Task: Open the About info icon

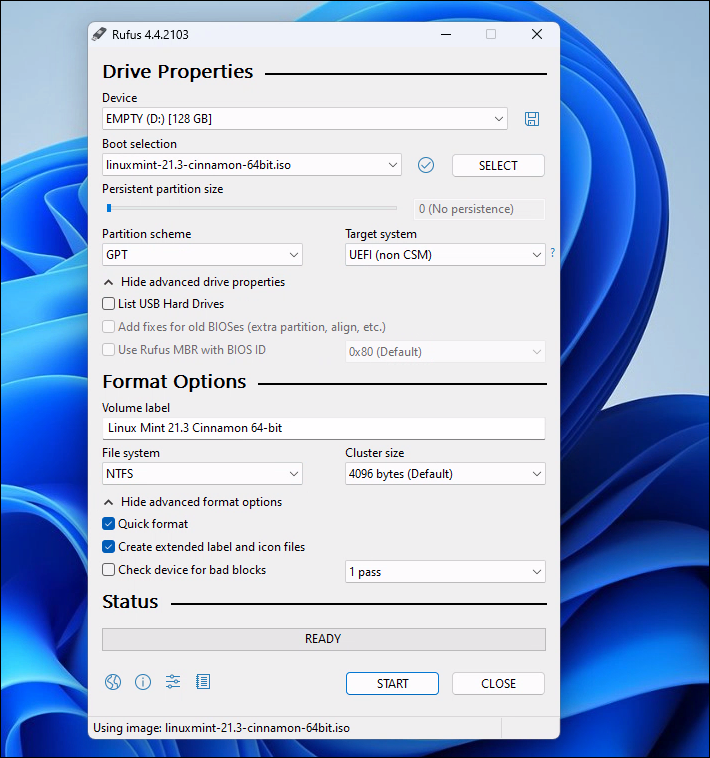Action: [143, 682]
